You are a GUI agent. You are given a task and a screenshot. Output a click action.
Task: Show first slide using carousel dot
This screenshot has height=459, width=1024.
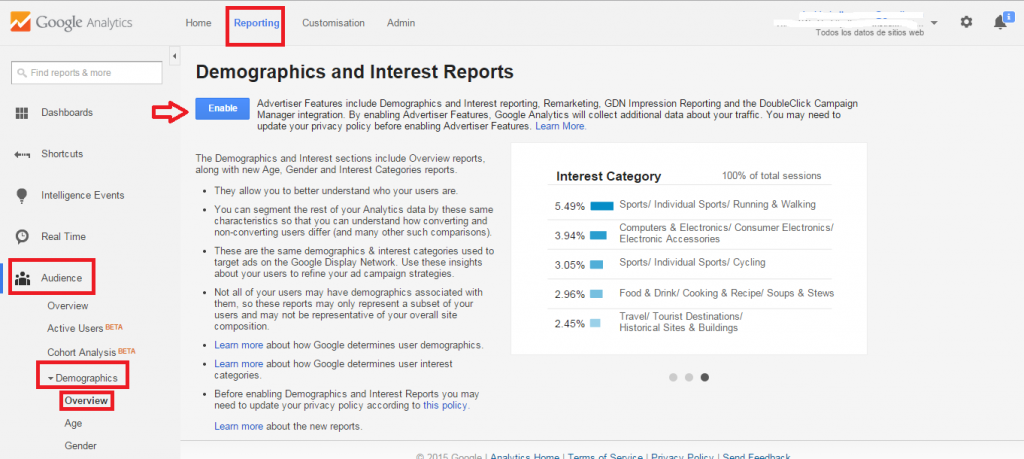[673, 377]
